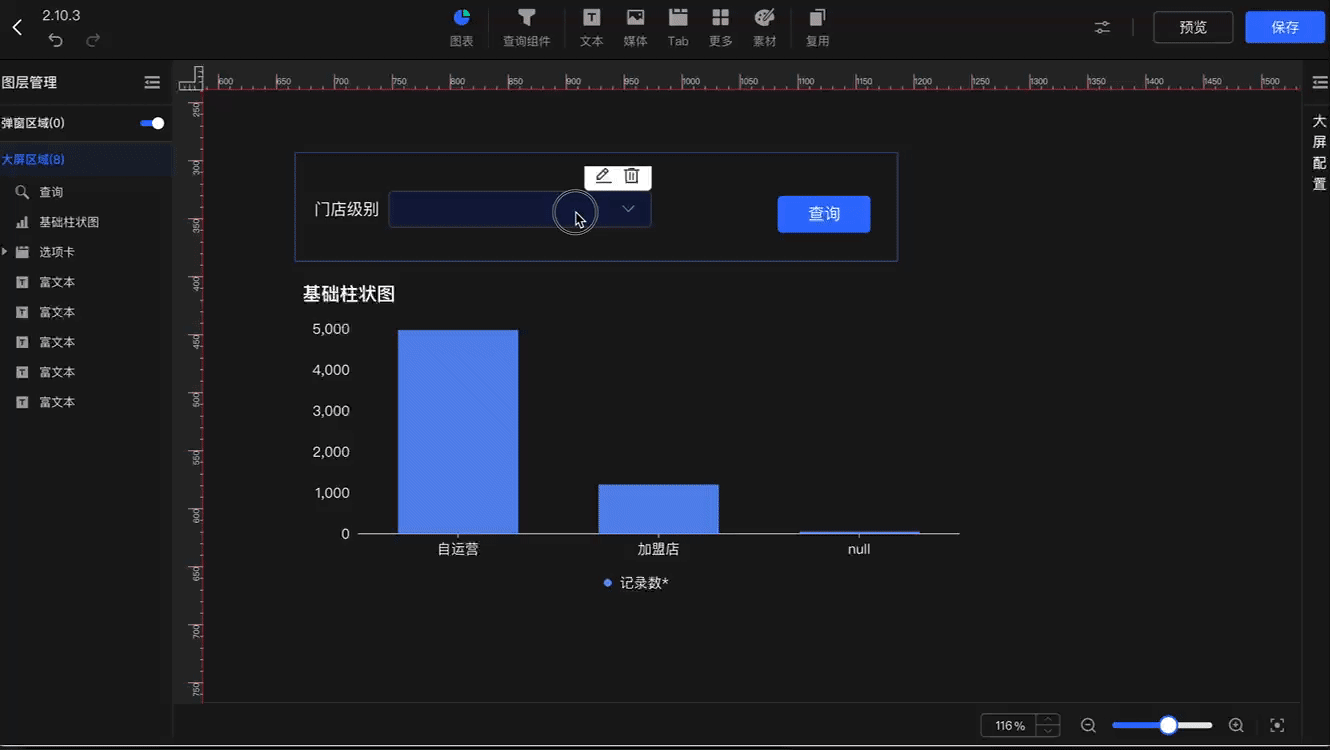The height and width of the screenshot is (750, 1330).
Task: Undo the last action
Action: [x=56, y=40]
